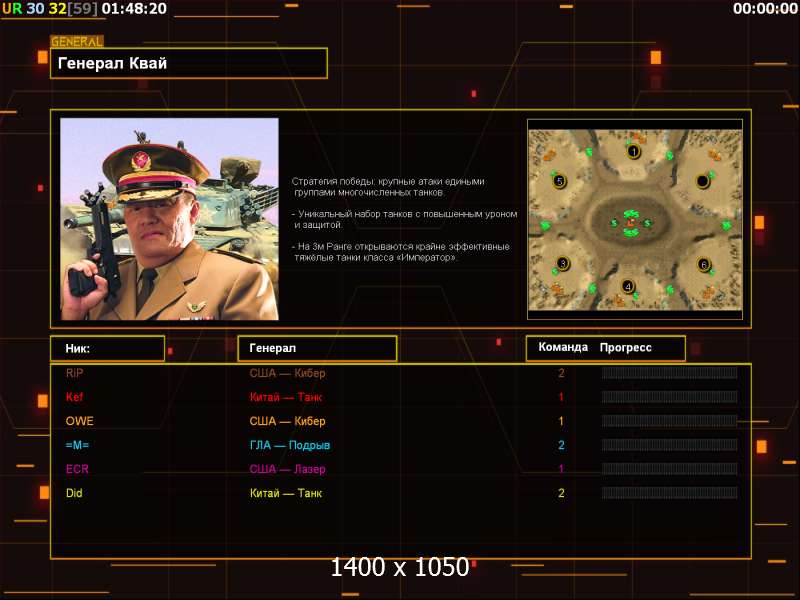Click the OWE player progress bar
This screenshot has width=800, height=600.
tap(669, 421)
